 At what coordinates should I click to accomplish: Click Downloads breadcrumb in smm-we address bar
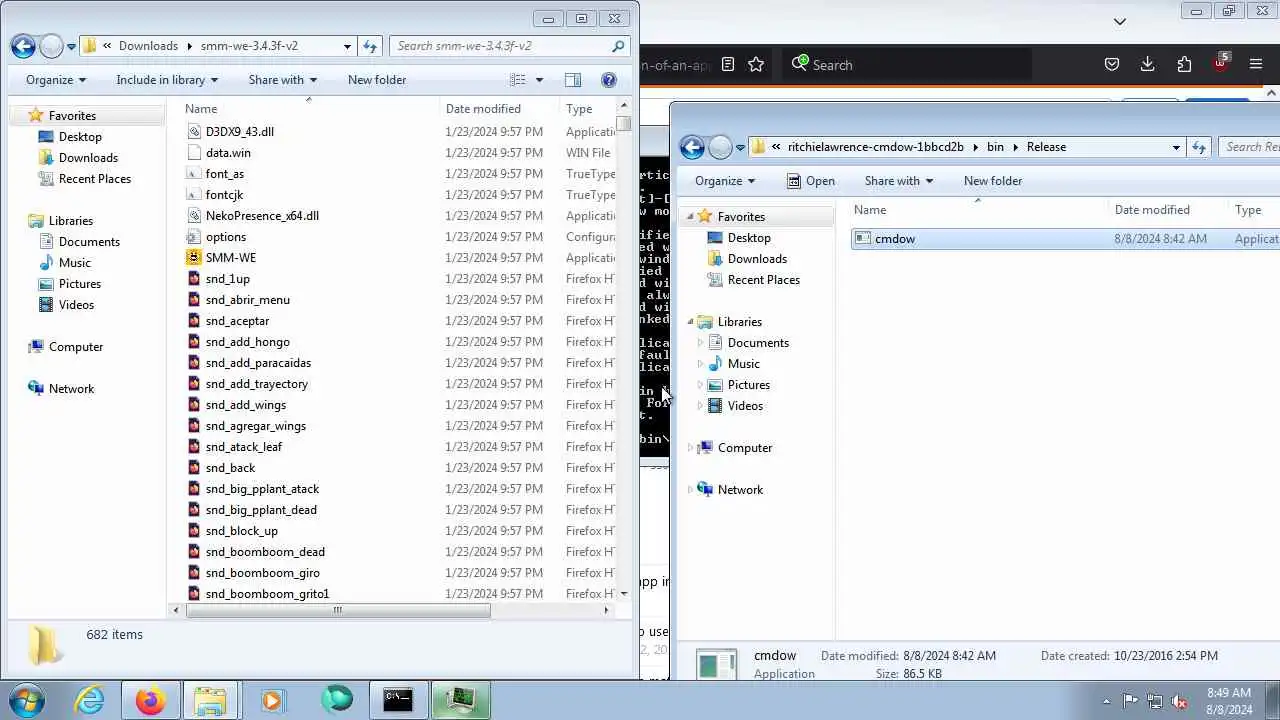[x=148, y=46]
